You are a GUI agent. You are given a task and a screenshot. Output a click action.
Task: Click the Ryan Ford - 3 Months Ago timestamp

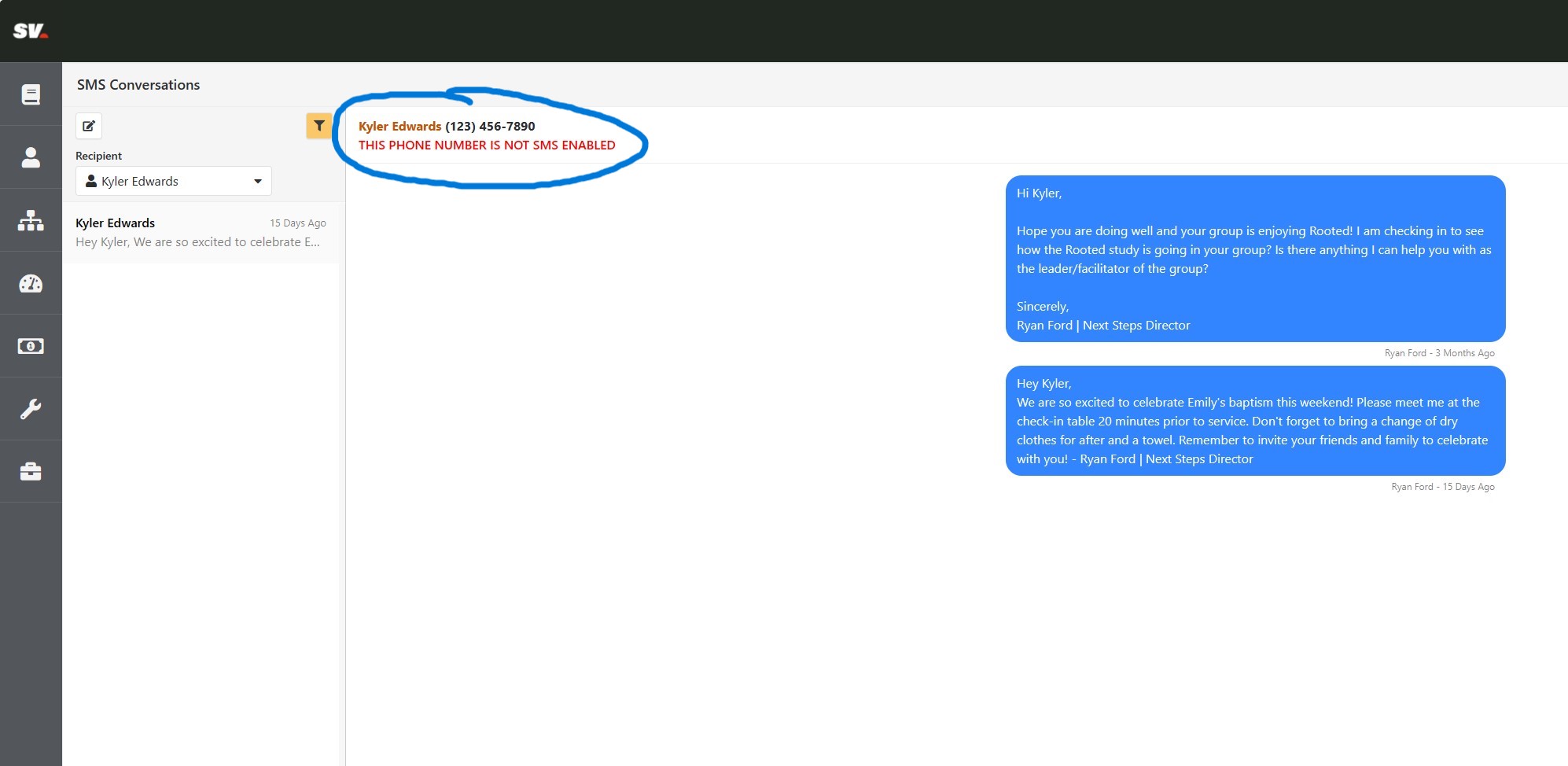pos(1439,353)
